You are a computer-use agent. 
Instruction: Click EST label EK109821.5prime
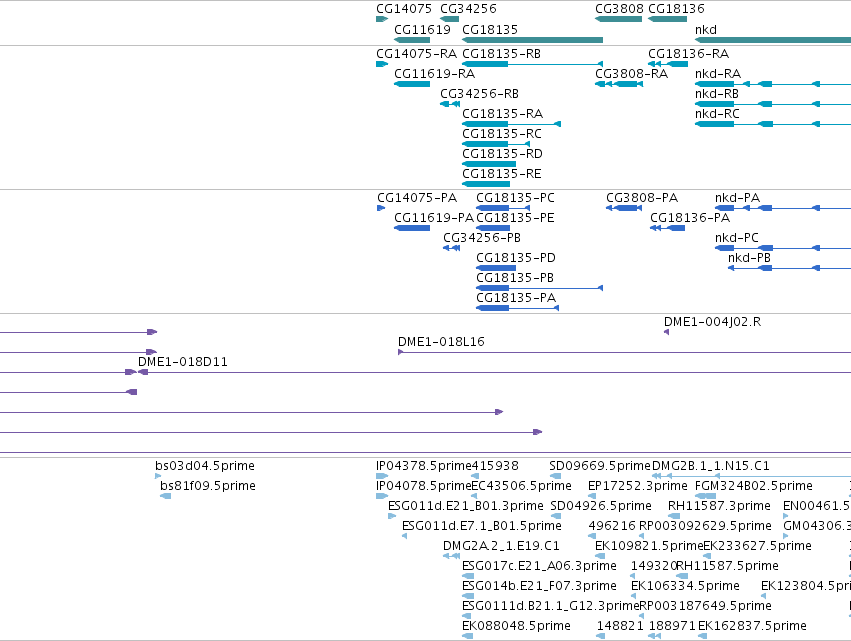(649, 547)
